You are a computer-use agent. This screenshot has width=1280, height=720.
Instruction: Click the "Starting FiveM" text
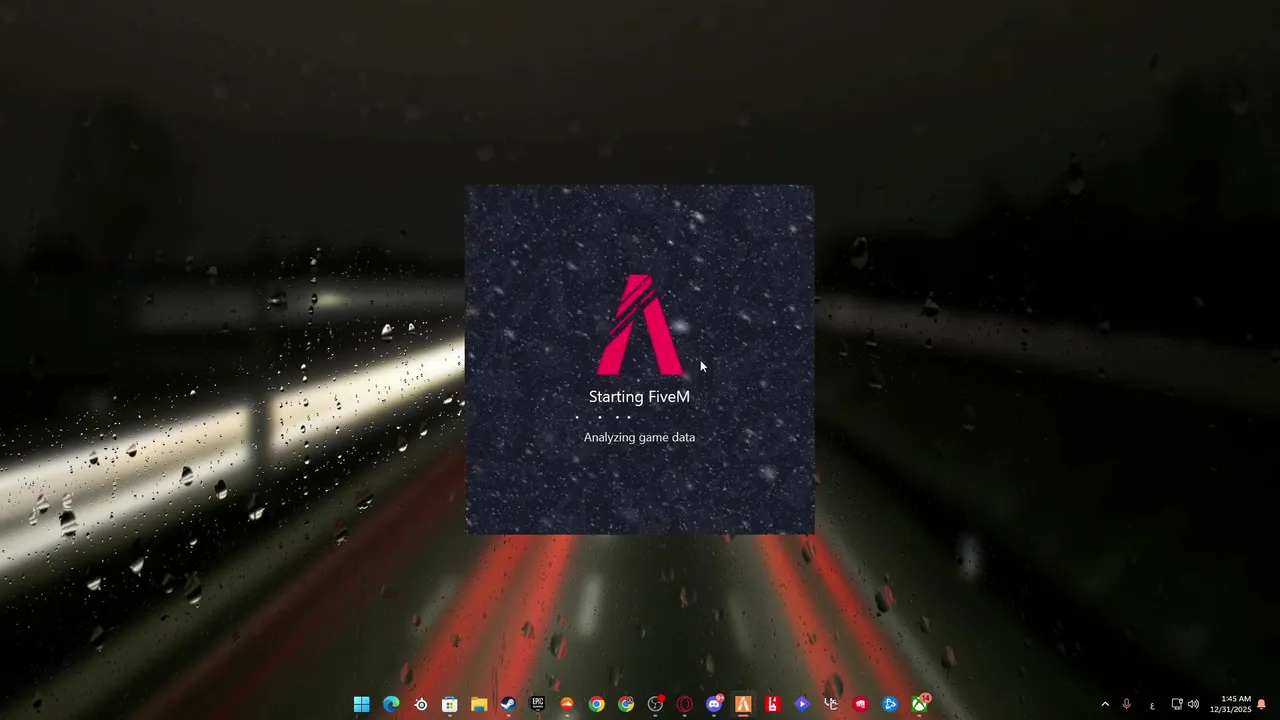click(x=639, y=397)
